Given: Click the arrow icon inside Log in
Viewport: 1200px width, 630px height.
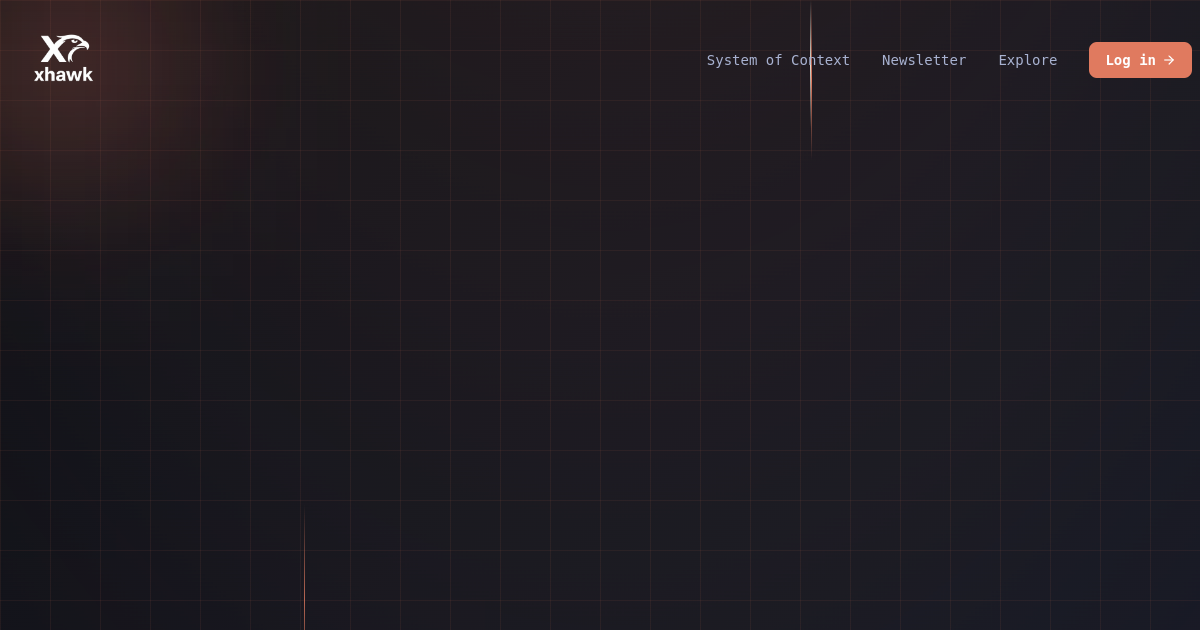Looking at the screenshot, I should (1169, 60).
